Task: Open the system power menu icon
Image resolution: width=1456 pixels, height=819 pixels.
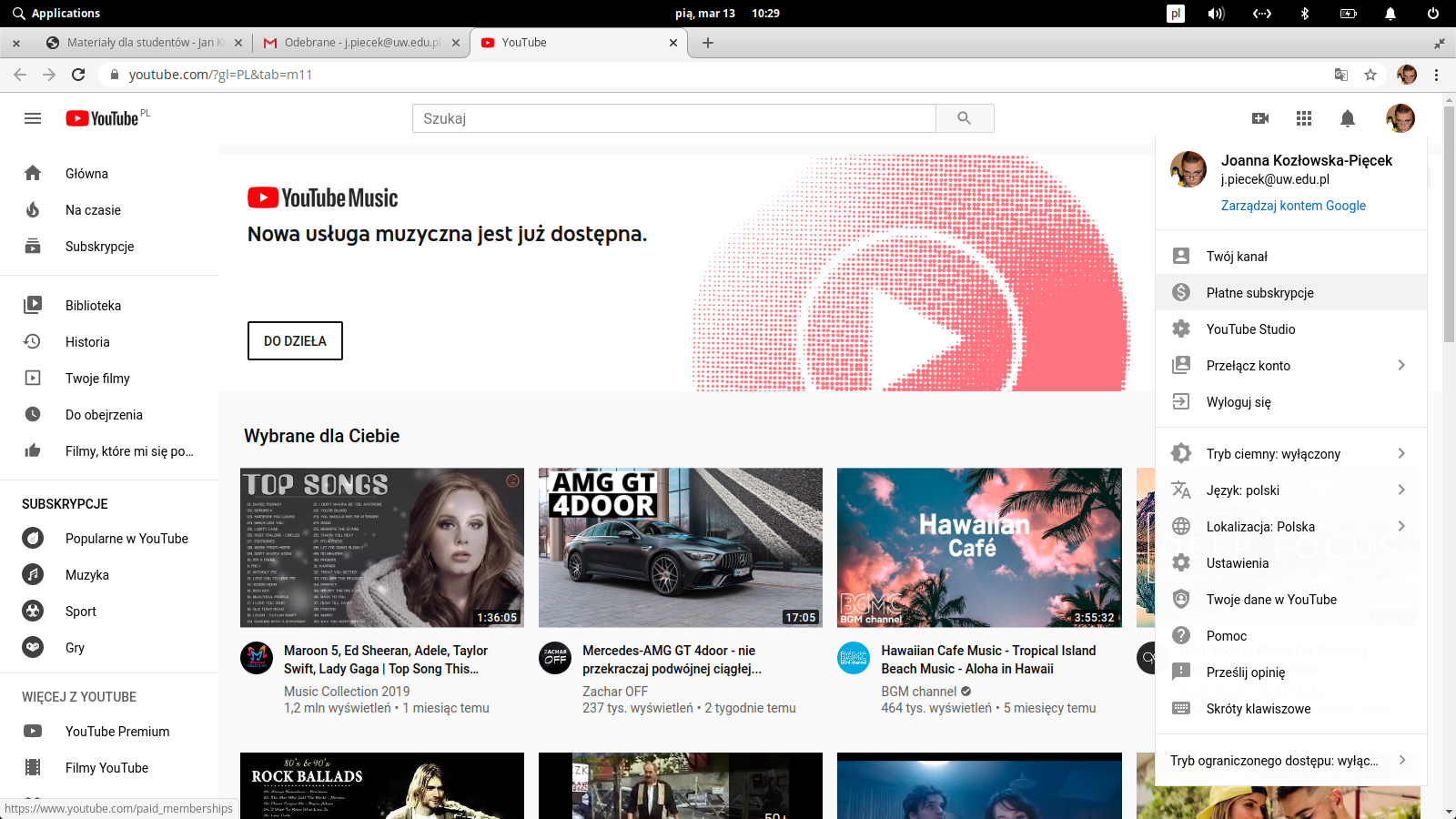Action: (x=1432, y=13)
